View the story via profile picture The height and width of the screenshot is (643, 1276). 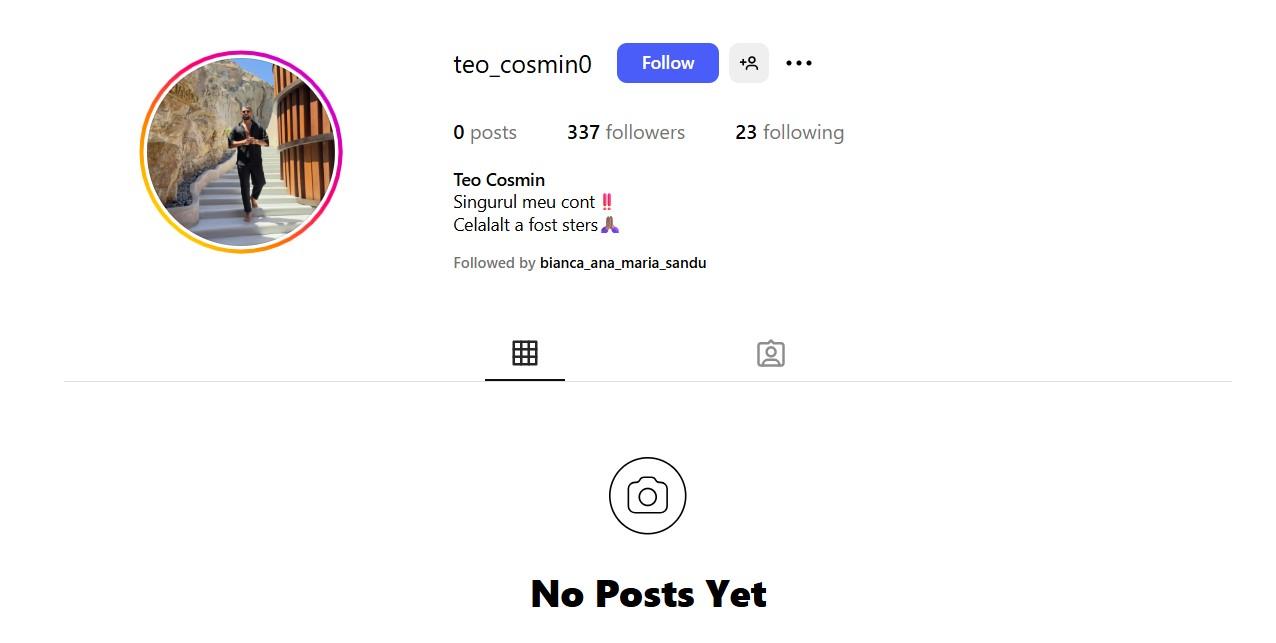coord(241,152)
